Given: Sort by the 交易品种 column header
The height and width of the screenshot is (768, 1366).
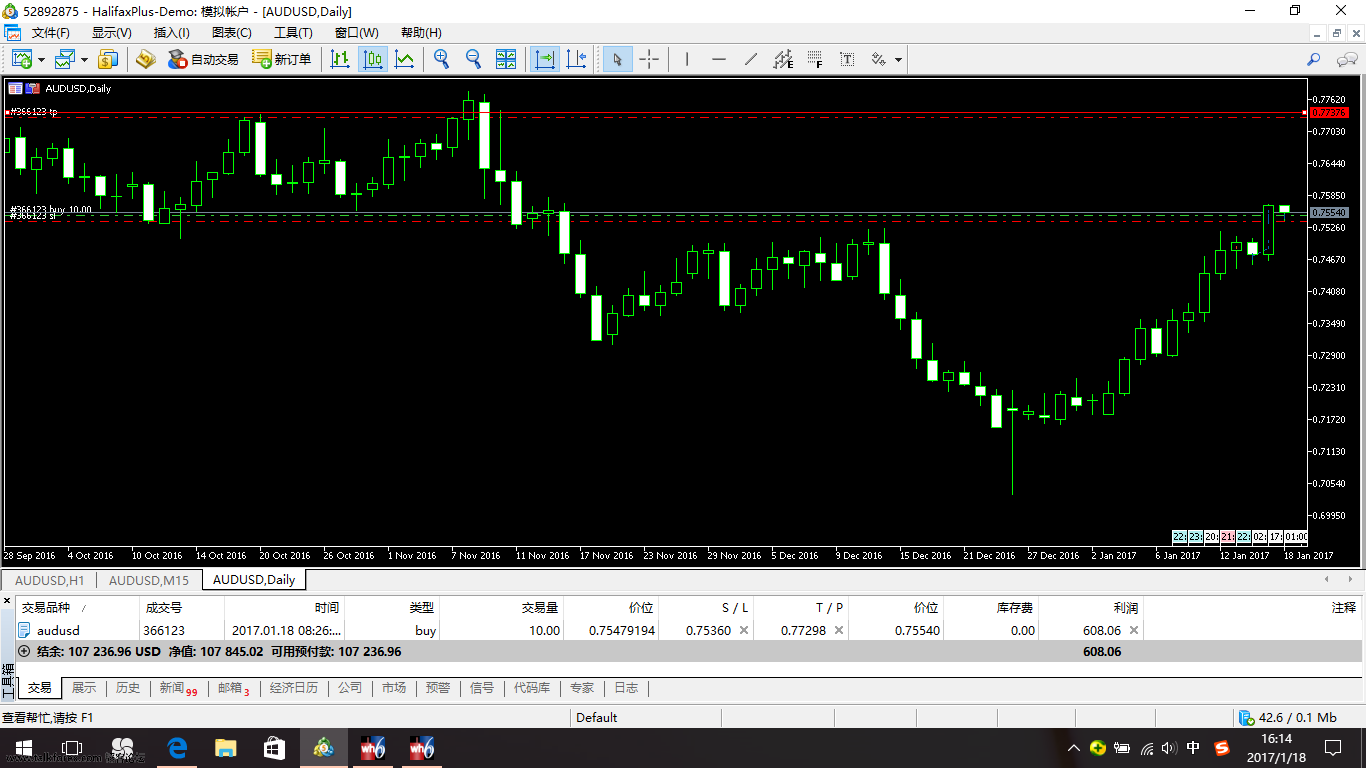Looking at the screenshot, I should [x=77, y=607].
